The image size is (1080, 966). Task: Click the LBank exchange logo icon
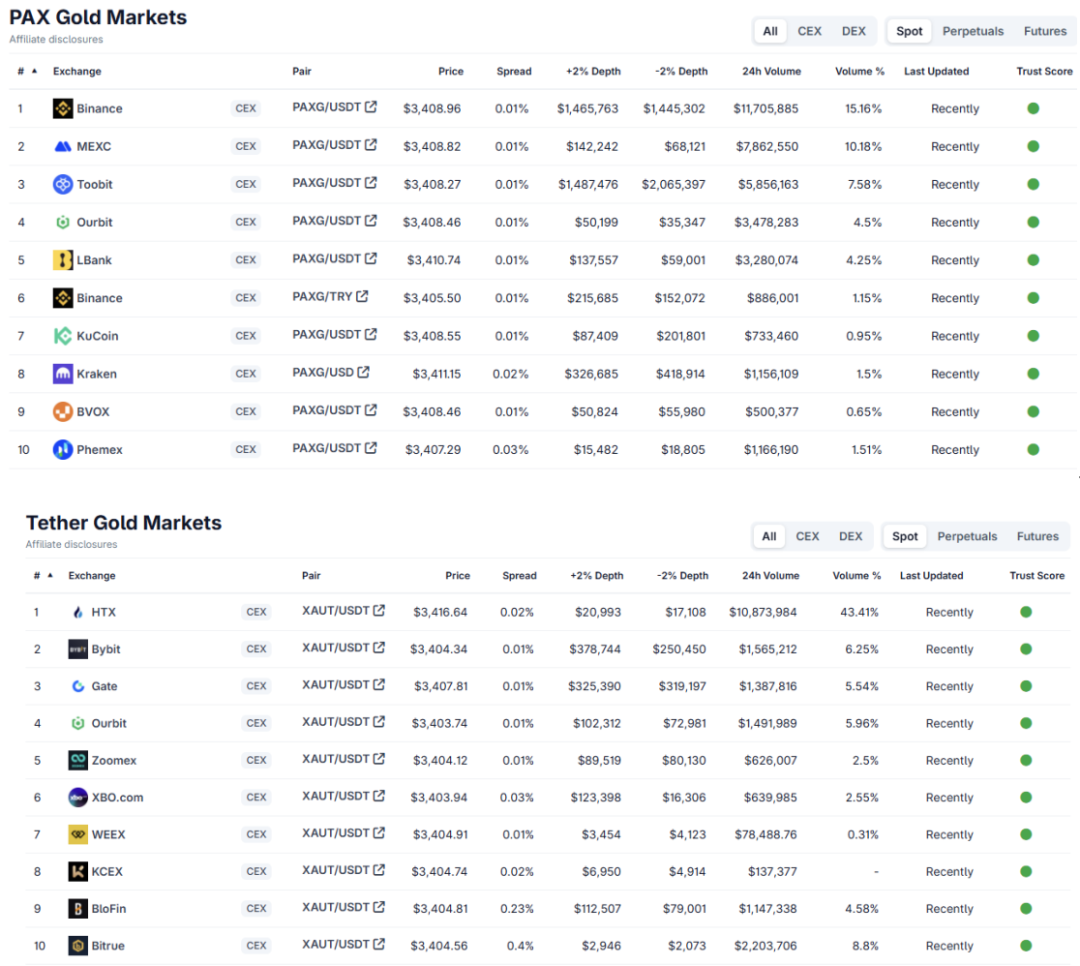click(63, 260)
